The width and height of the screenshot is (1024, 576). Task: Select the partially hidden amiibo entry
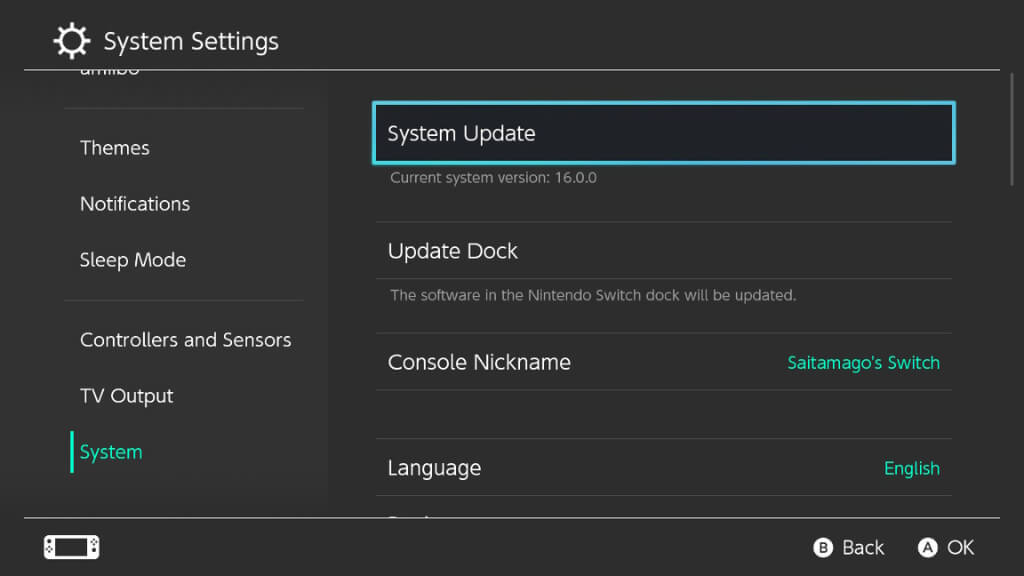110,73
